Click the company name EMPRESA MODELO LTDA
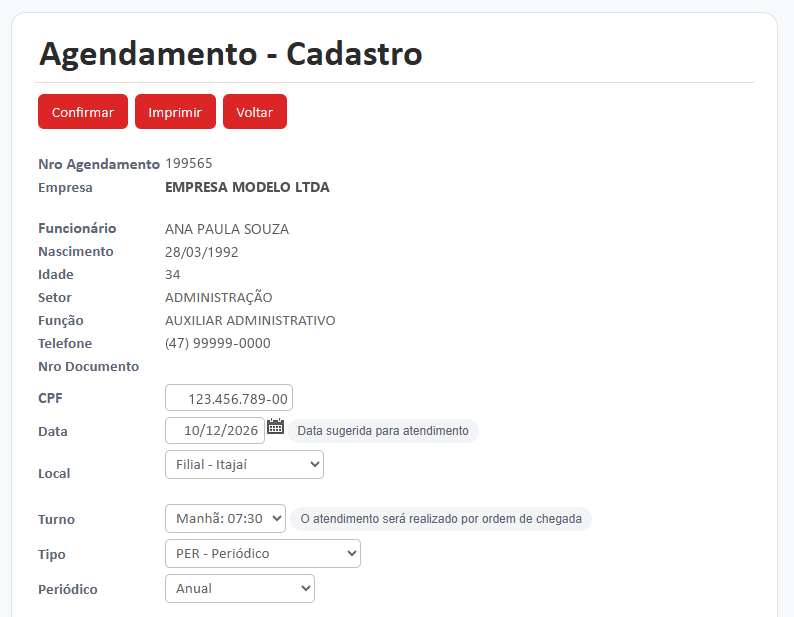This screenshot has height=617, width=794. (247, 187)
